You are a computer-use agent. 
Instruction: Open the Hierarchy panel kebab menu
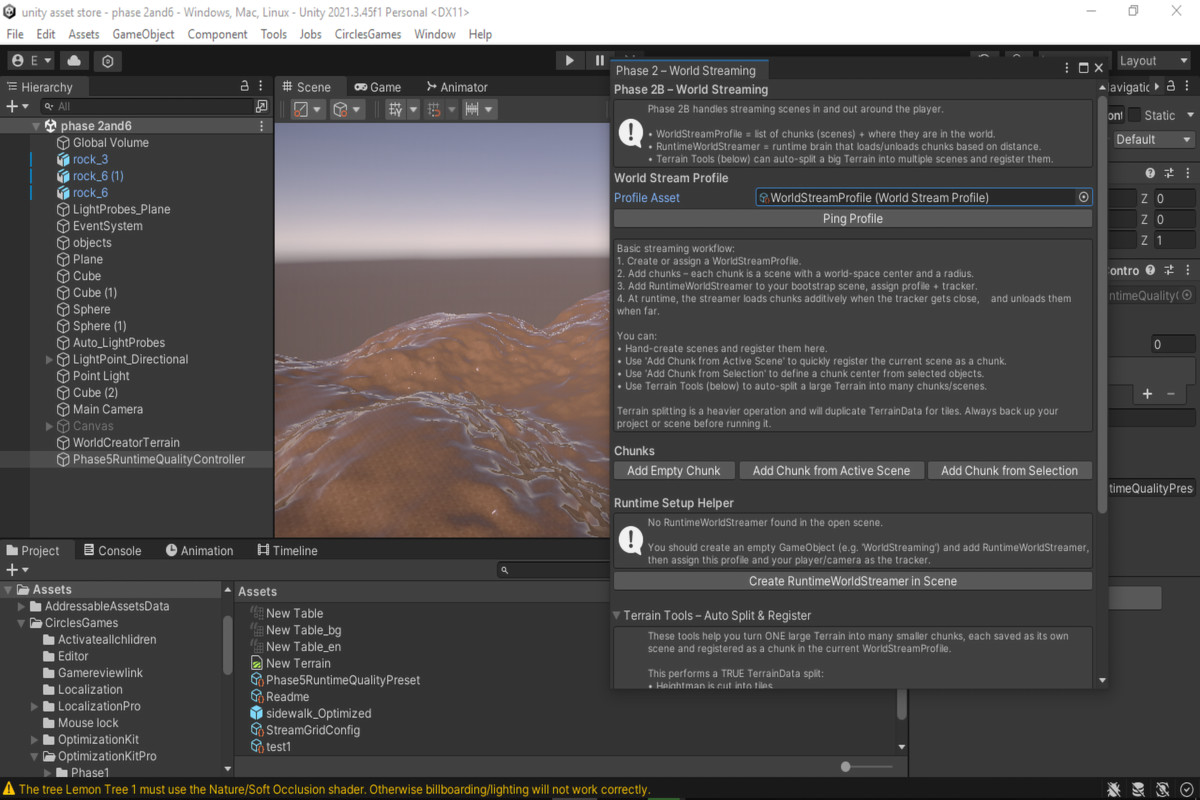tap(262, 86)
